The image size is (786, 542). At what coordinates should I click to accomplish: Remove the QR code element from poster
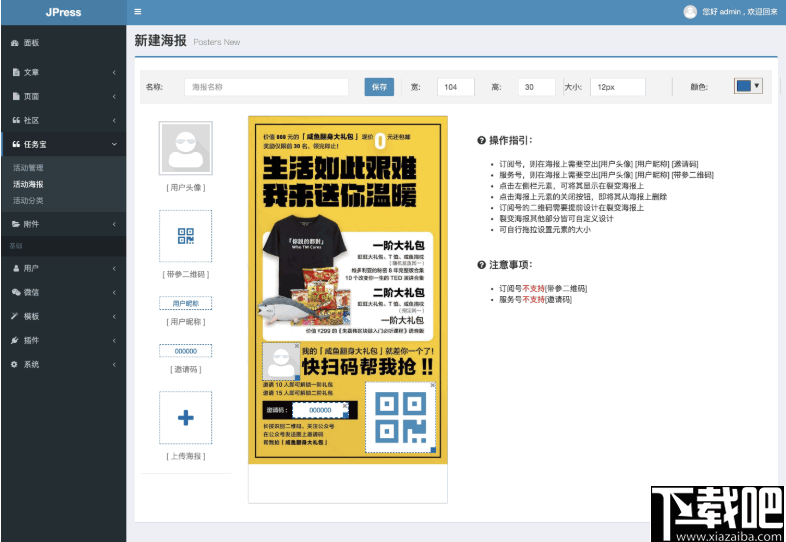coord(433,385)
